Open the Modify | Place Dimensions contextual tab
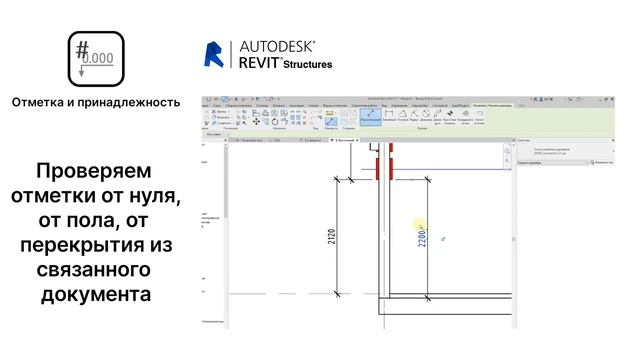Image resolution: width=640 pixels, height=360 pixels. (x=492, y=106)
